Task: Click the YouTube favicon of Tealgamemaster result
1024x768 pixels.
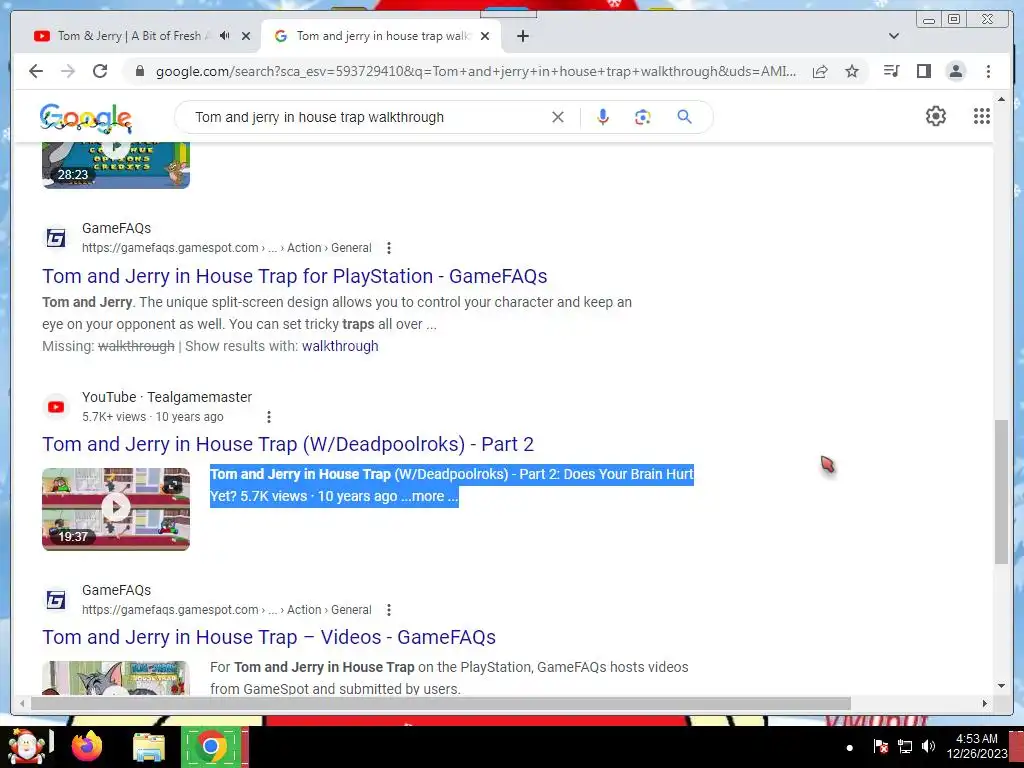Action: click(56, 407)
